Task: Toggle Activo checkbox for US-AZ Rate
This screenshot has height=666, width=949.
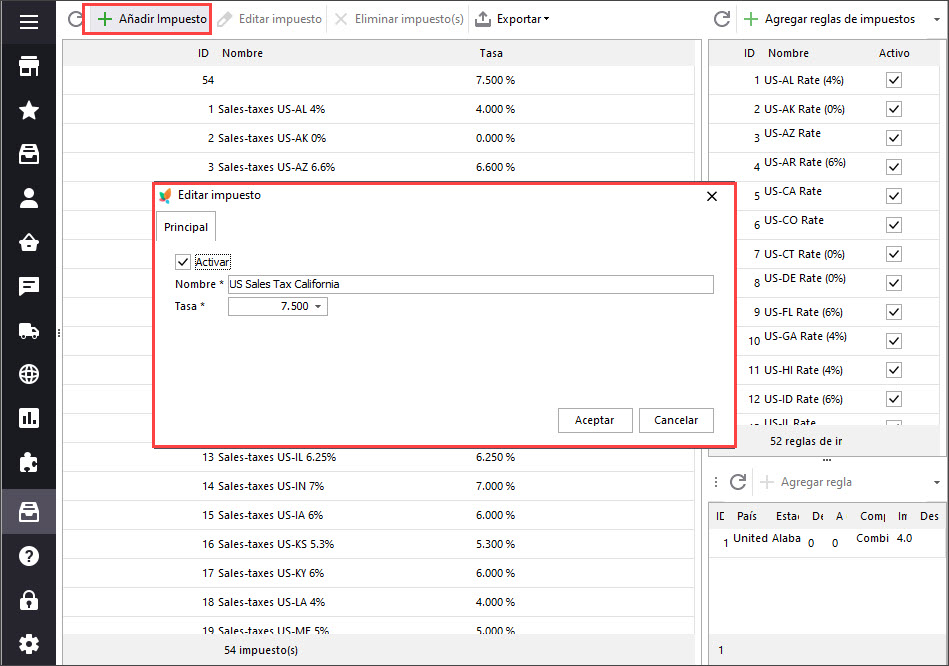Action: pyautogui.click(x=894, y=138)
